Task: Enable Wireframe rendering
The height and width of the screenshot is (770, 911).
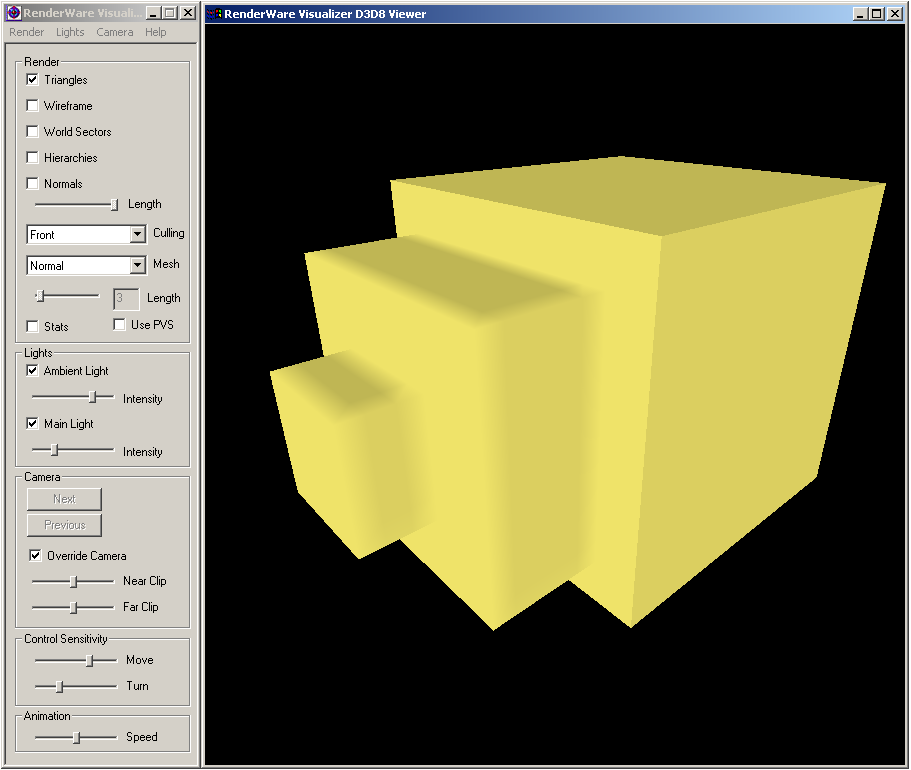Action: click(x=33, y=106)
